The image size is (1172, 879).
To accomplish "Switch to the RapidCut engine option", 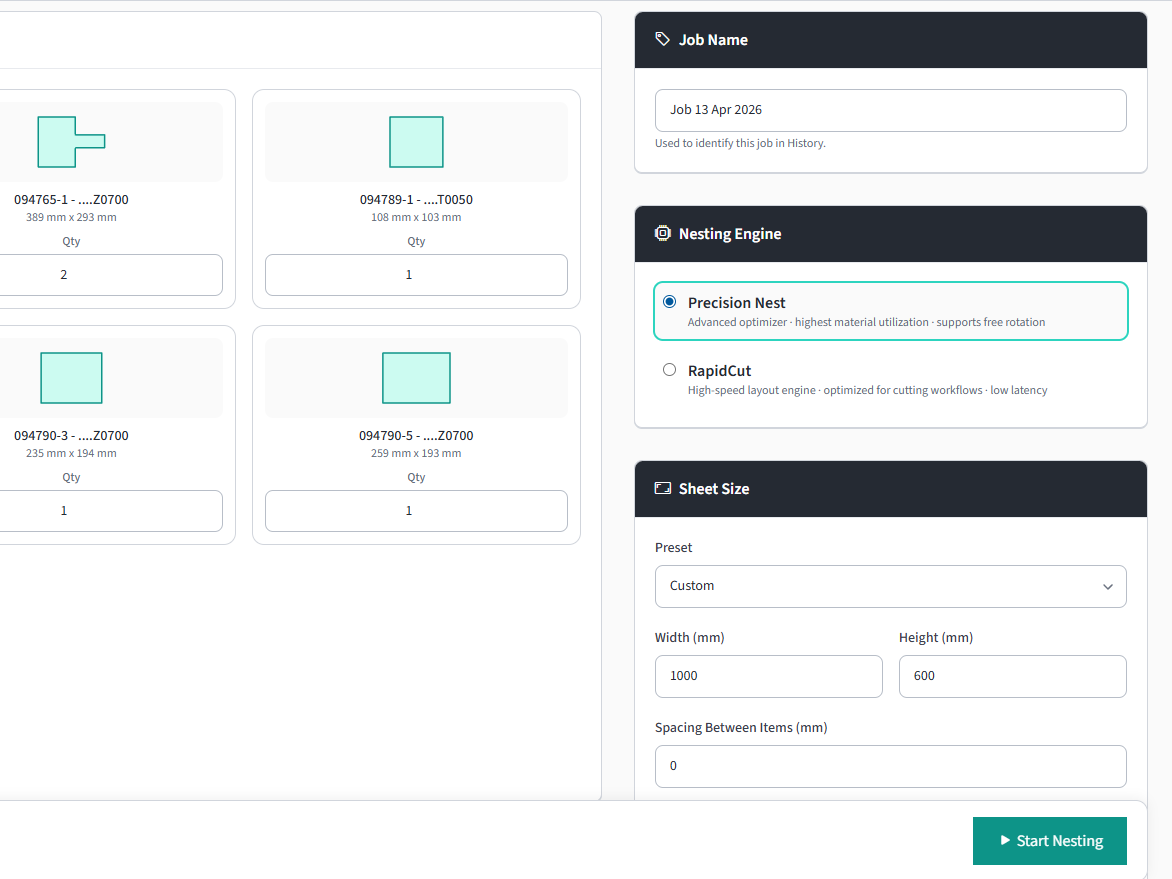I will click(669, 369).
